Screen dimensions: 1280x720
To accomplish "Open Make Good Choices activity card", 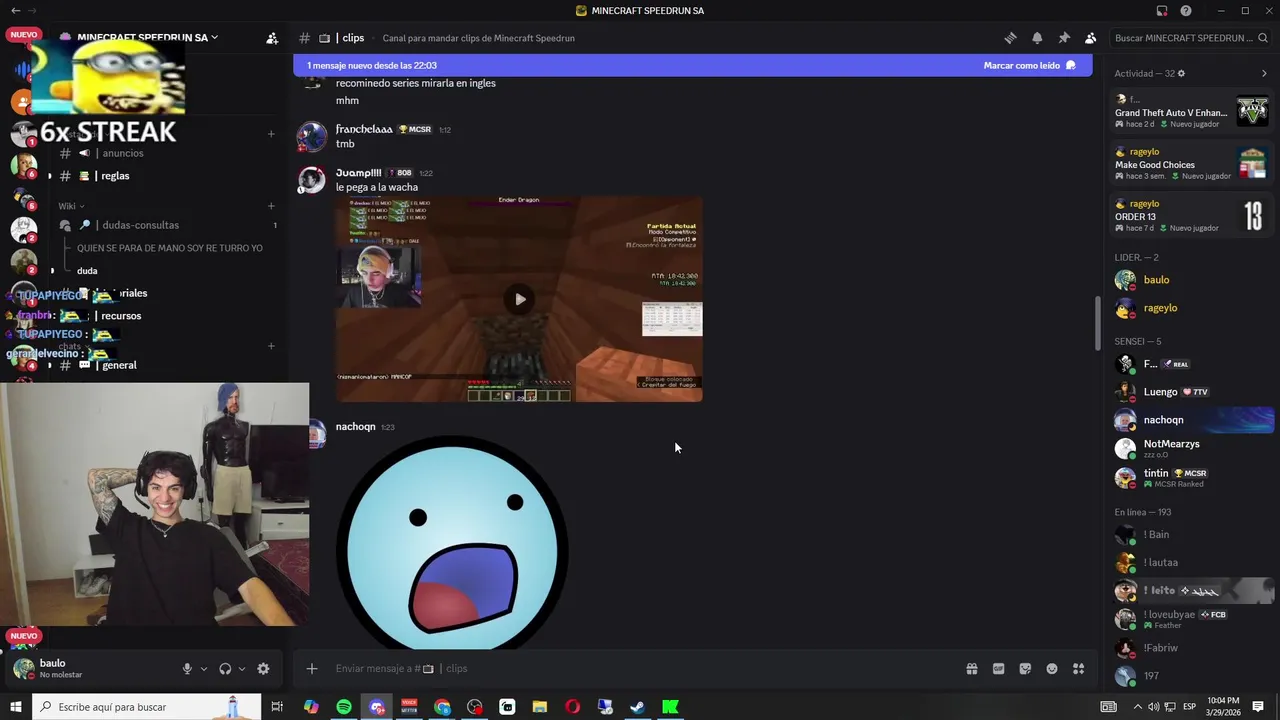I will (1191, 164).
